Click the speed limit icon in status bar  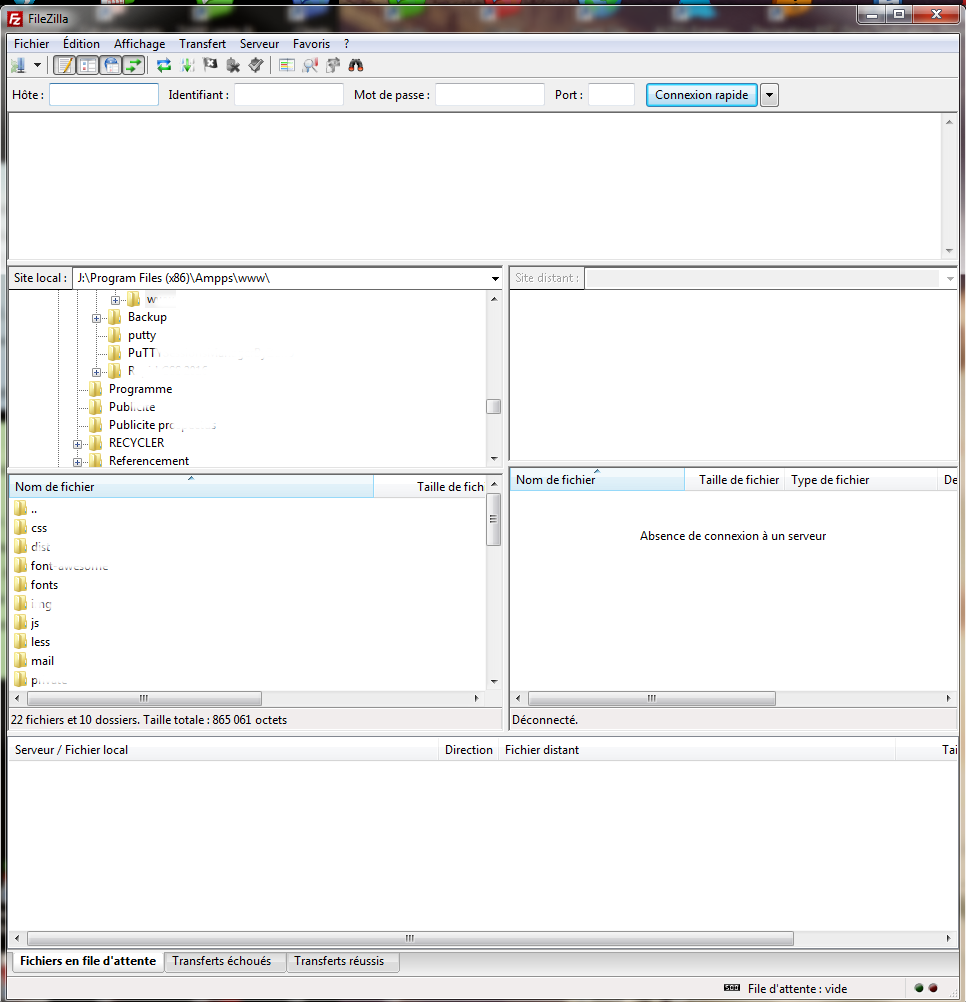tap(732, 988)
